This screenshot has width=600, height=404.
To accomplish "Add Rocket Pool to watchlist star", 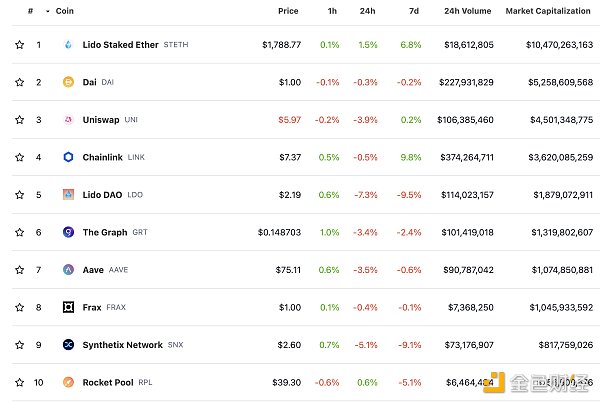I will coord(19,382).
